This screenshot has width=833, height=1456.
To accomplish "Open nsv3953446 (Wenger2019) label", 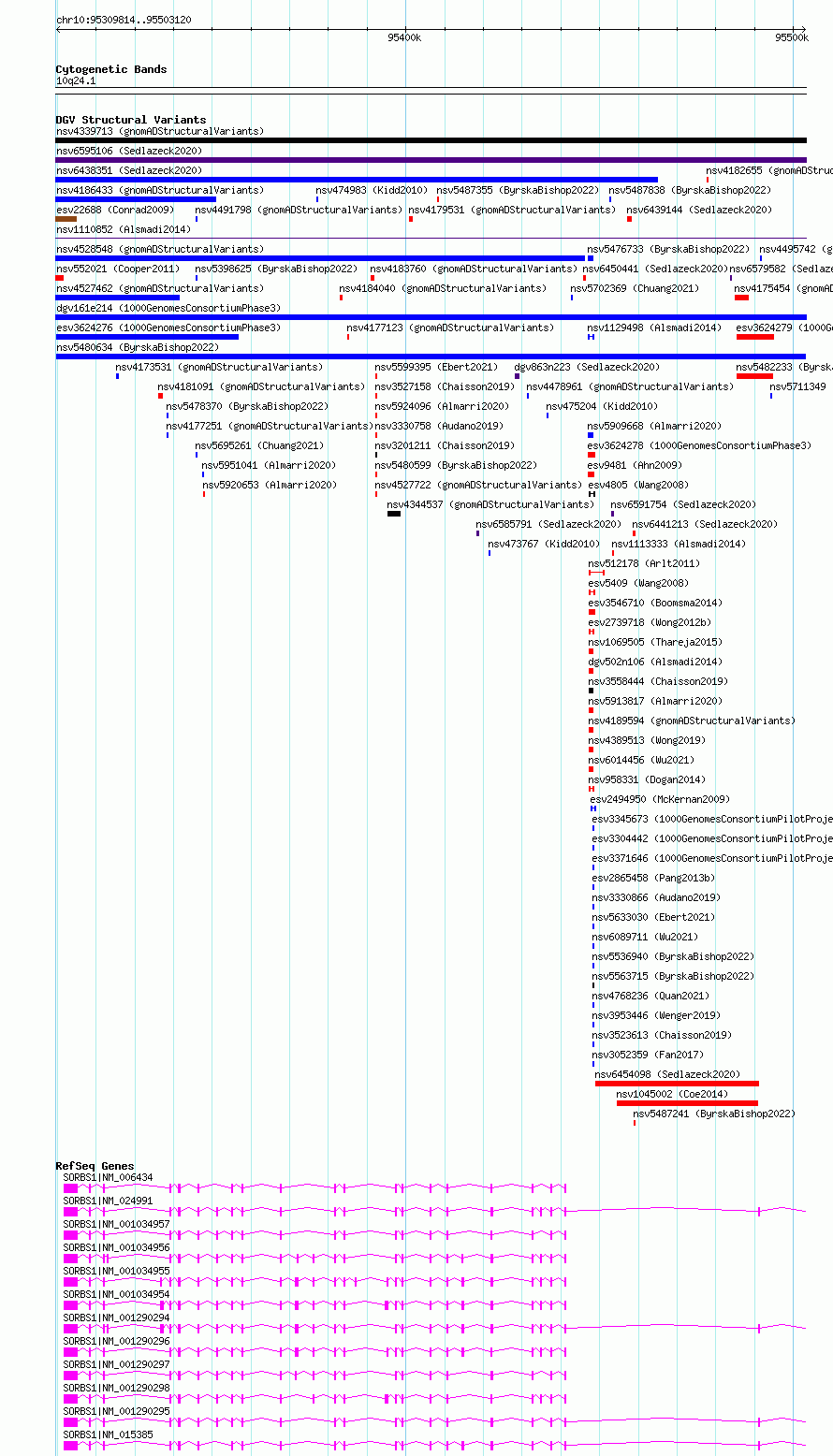I will pyautogui.click(x=656, y=1015).
